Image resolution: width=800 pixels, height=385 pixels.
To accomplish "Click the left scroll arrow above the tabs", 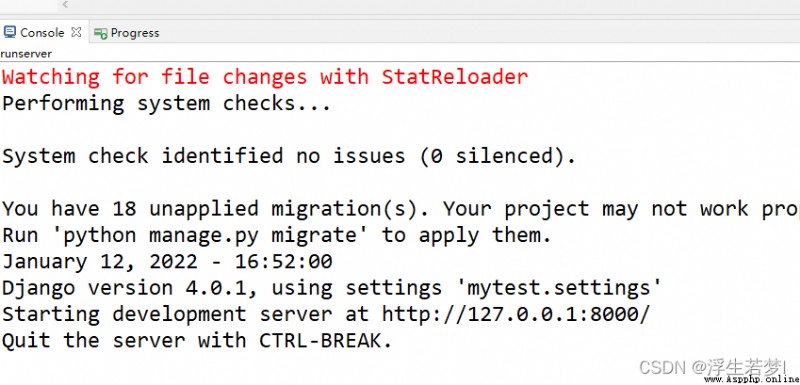I will click(x=65, y=5).
